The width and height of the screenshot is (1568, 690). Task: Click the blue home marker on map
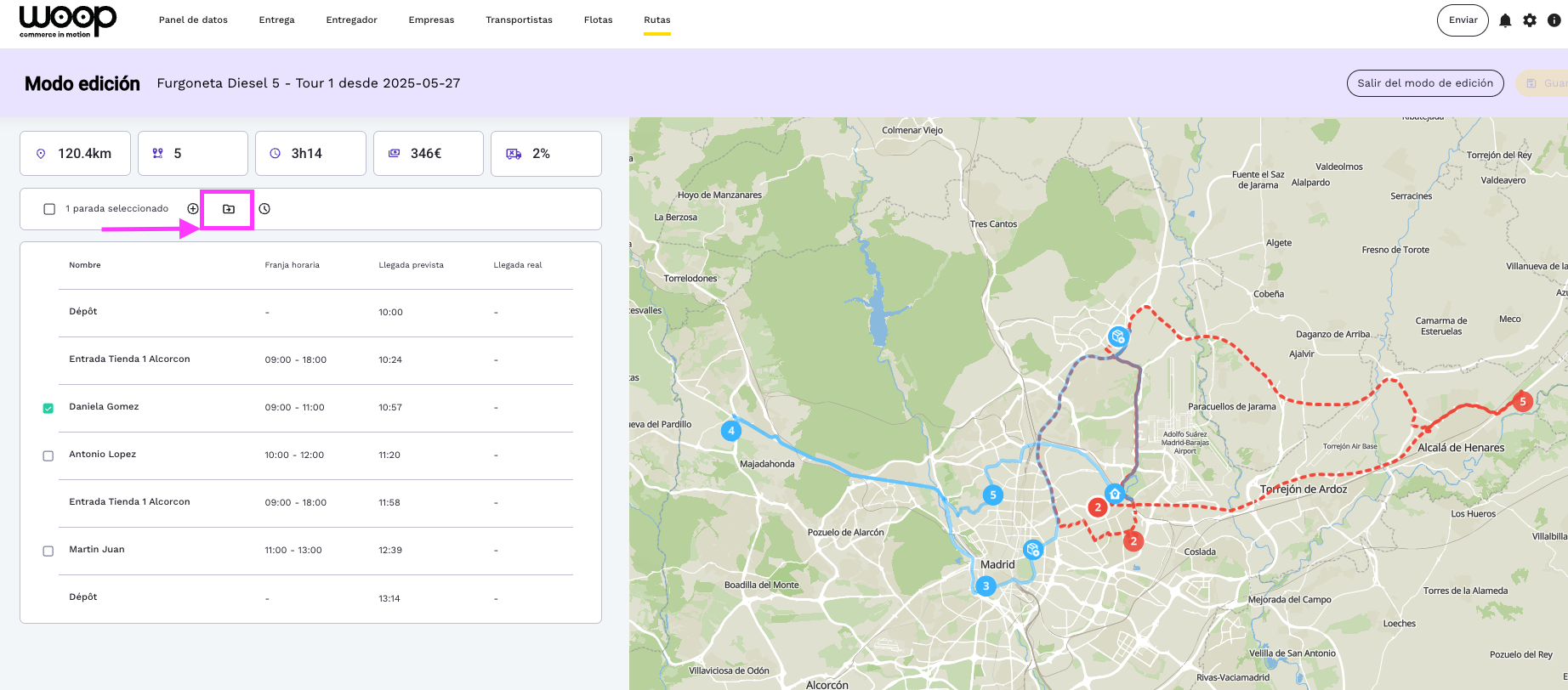pos(1115,494)
